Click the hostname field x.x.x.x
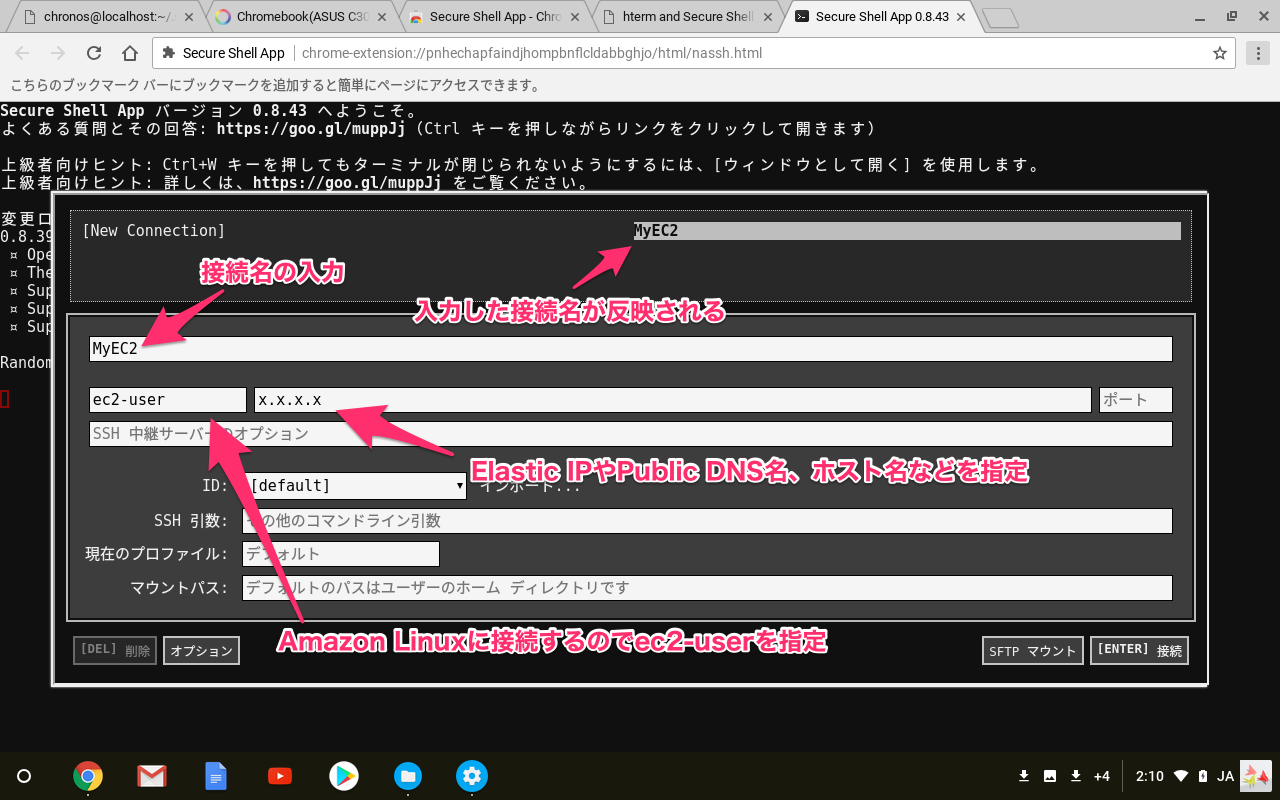This screenshot has width=1280, height=800. coord(672,400)
